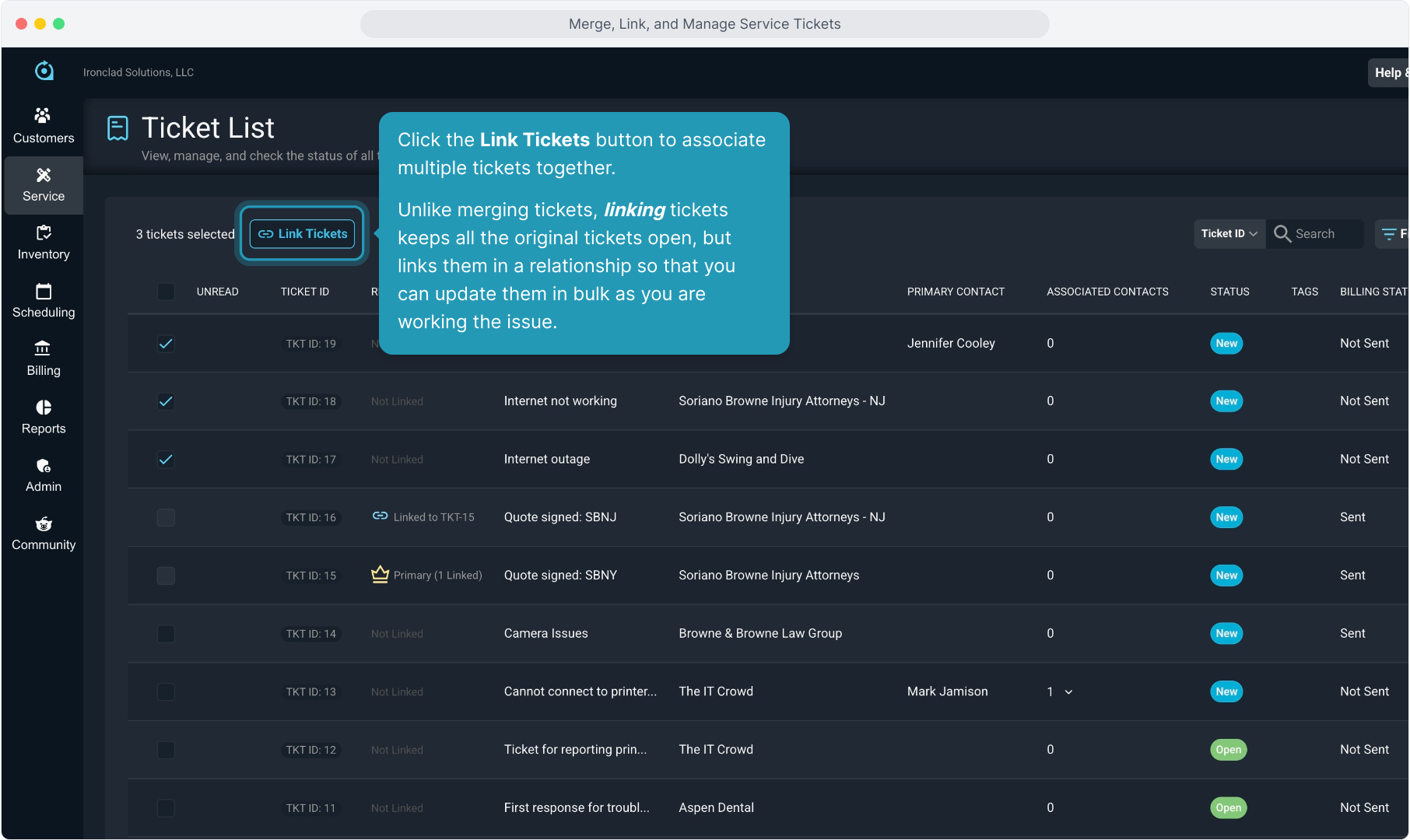Select the ticket 16 checkbox
1410x840 pixels.
pos(166,518)
